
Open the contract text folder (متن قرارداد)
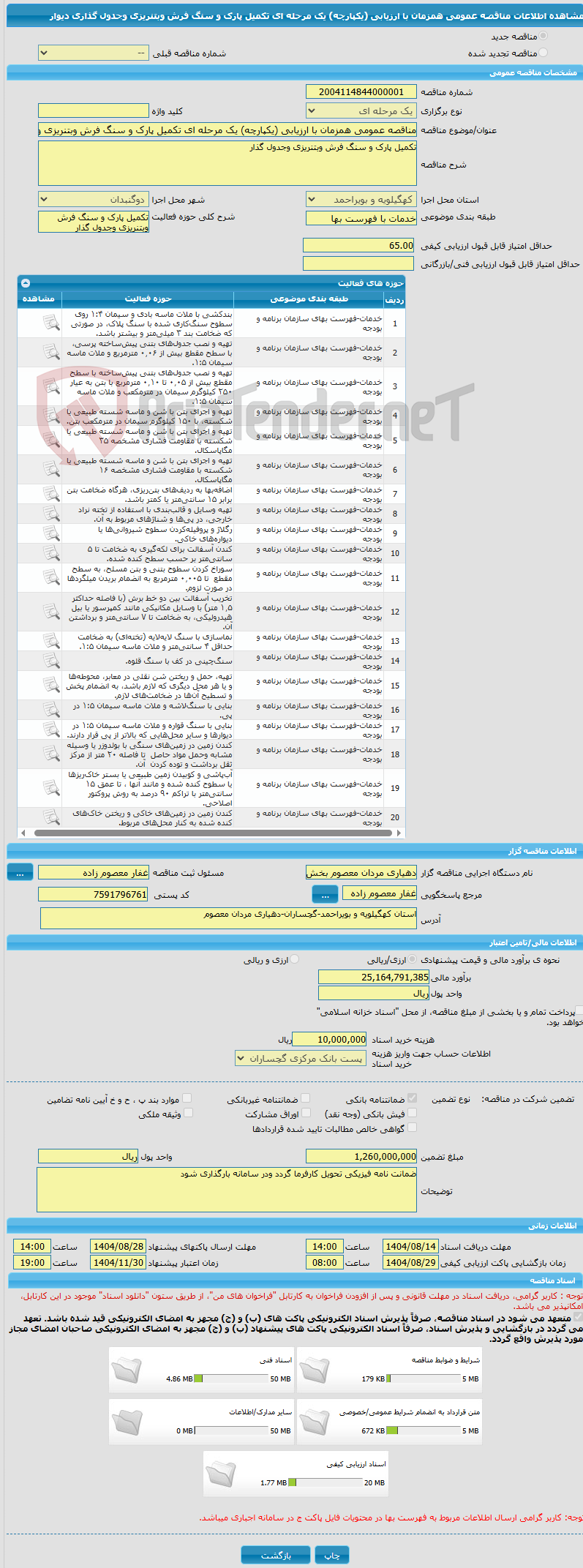tap(314, 1422)
